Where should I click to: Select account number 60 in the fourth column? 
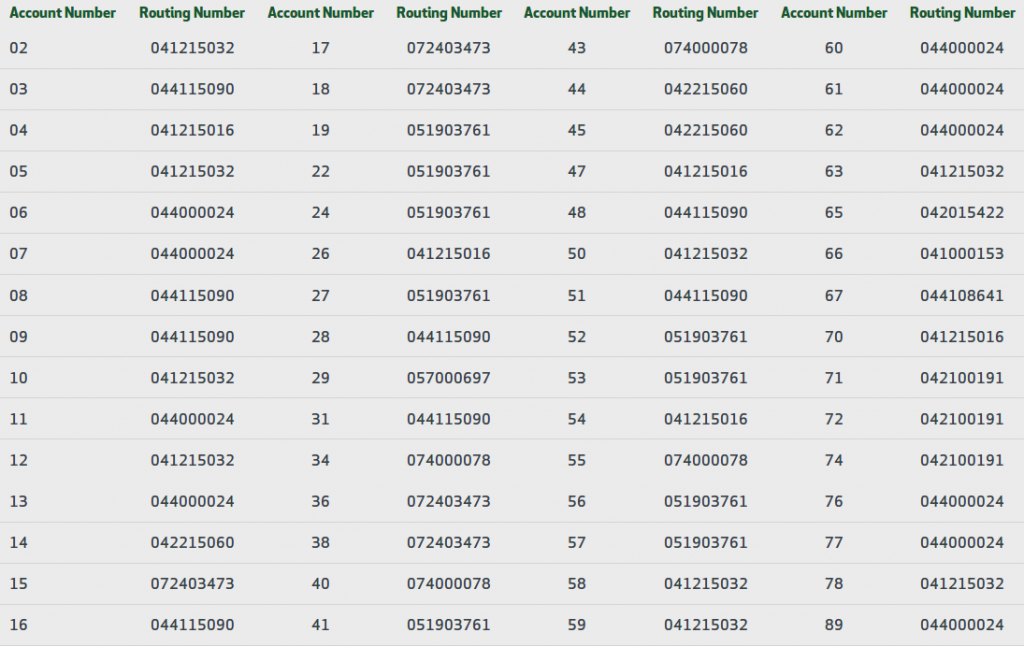tap(834, 47)
